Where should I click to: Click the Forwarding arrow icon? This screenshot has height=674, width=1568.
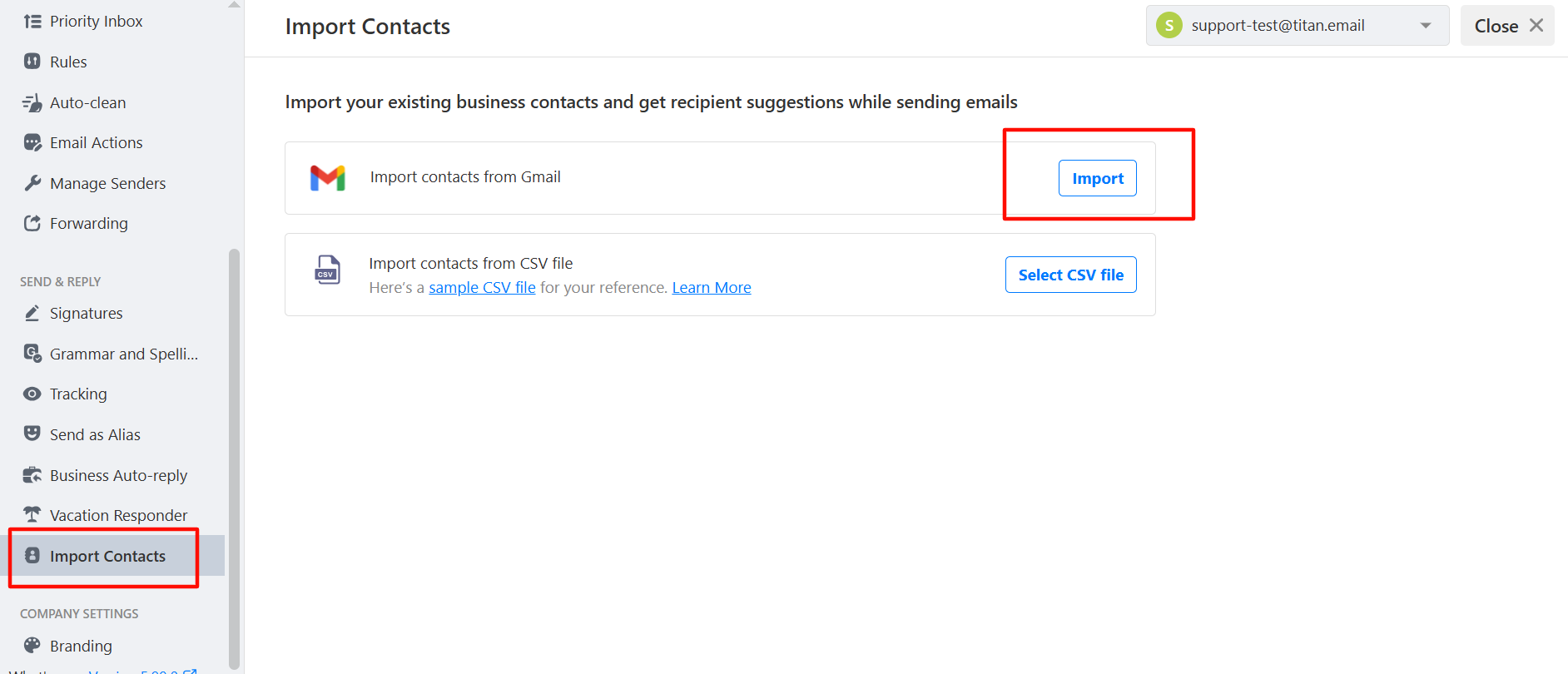32,223
